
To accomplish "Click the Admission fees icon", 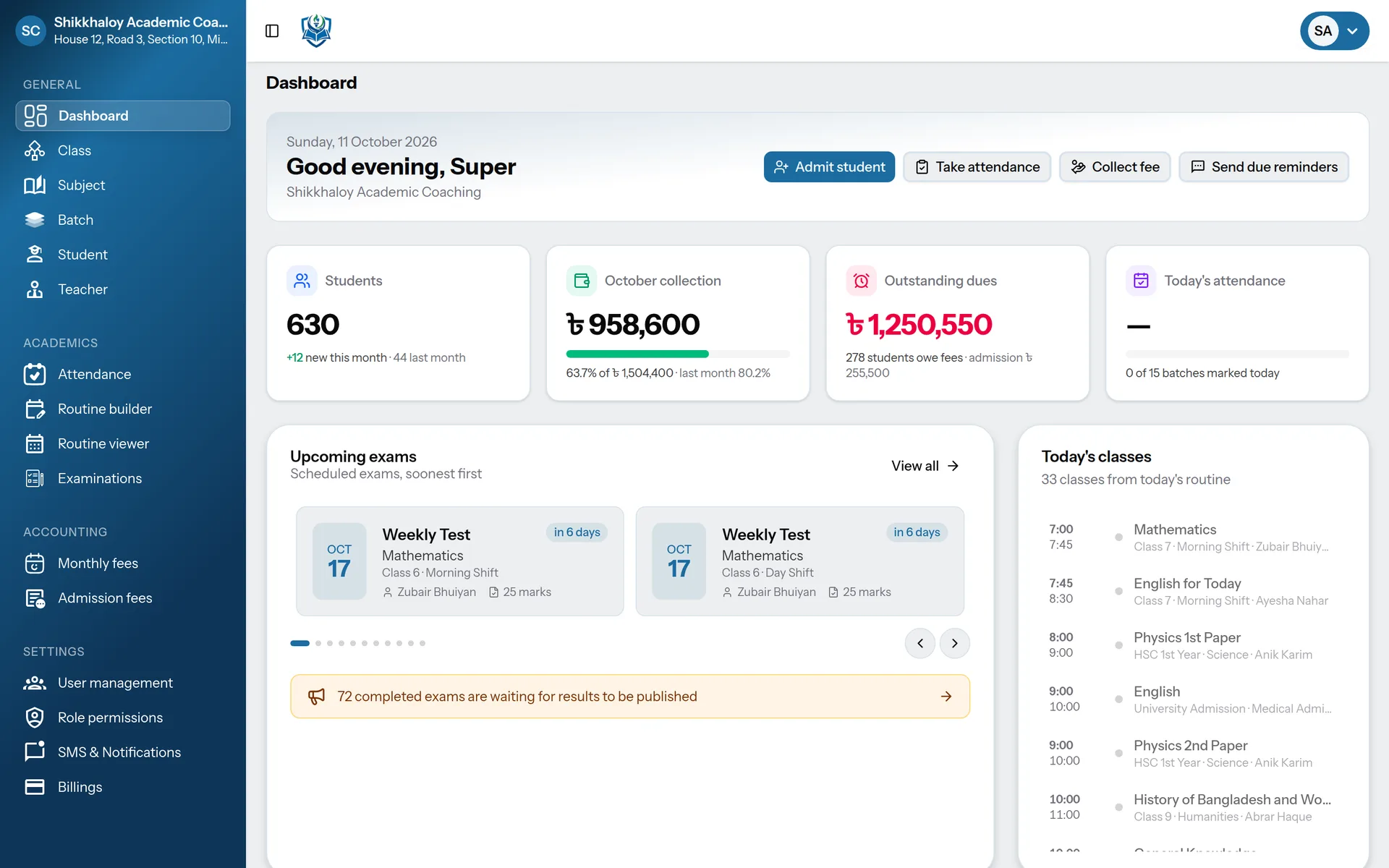I will [35, 598].
